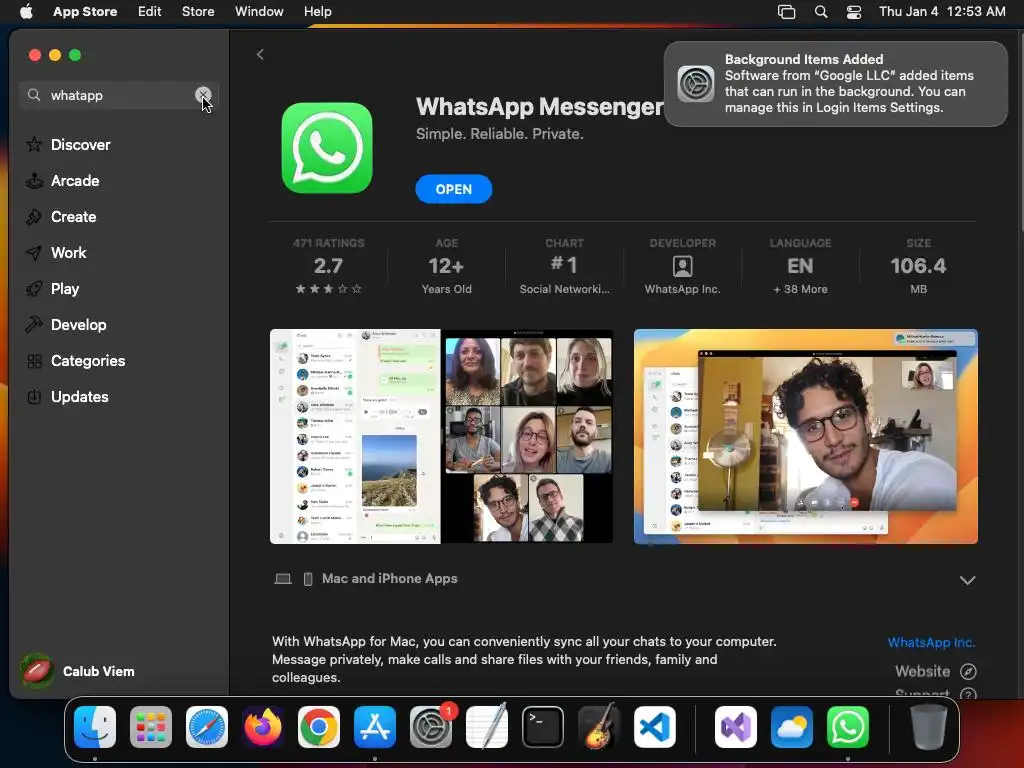Open the Edit menu

click(150, 12)
